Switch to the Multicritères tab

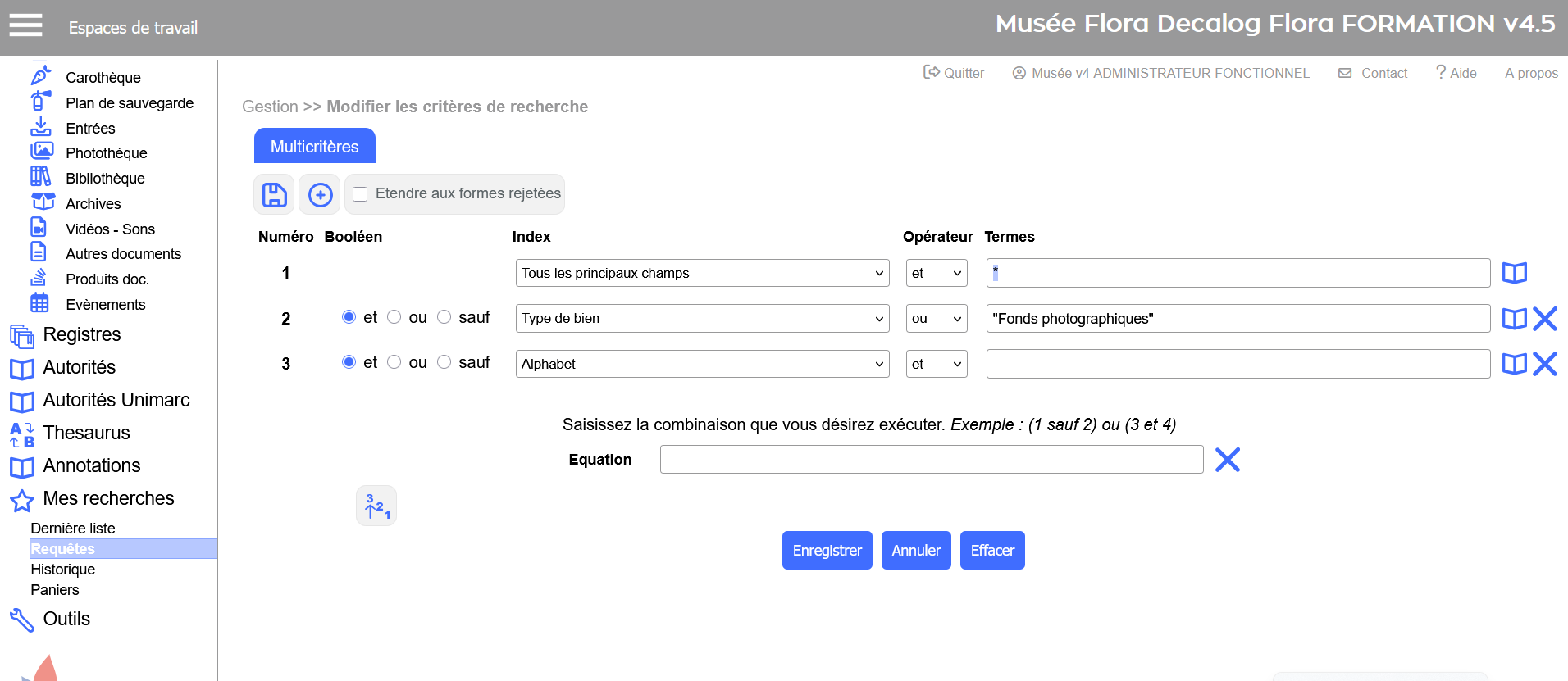tap(315, 147)
